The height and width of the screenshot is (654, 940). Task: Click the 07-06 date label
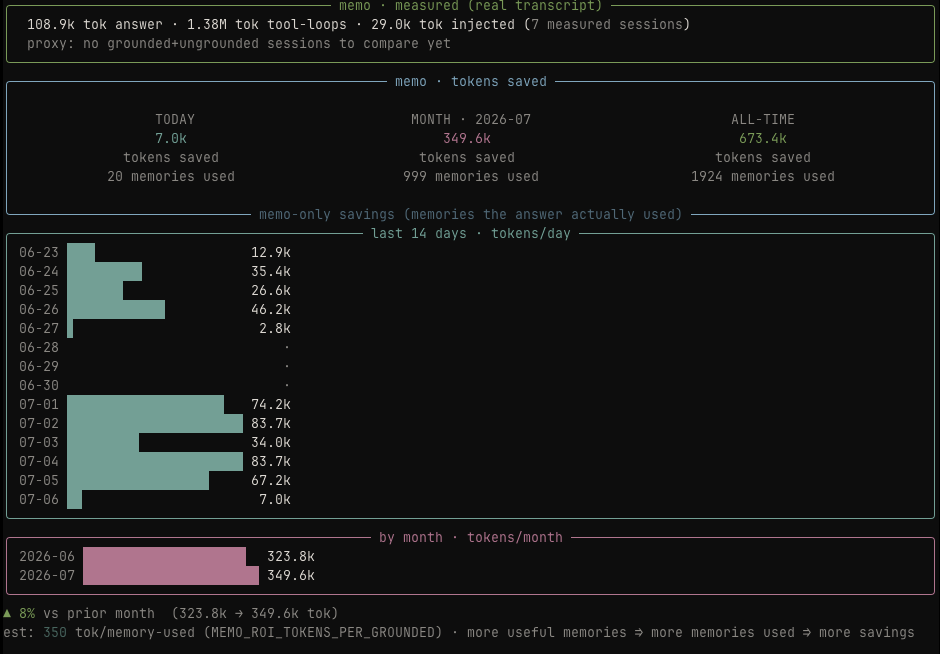coord(39,499)
